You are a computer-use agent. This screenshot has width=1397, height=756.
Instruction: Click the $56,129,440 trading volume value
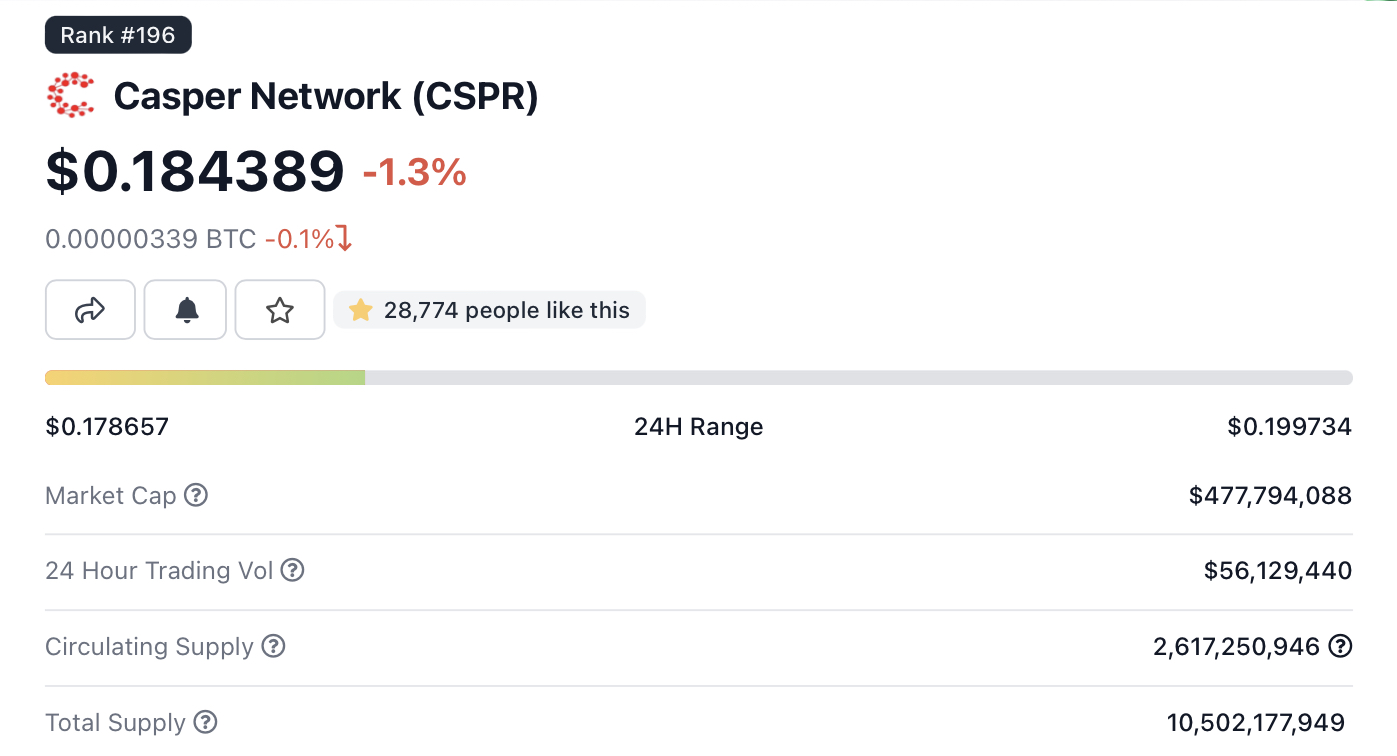[x=1277, y=570]
